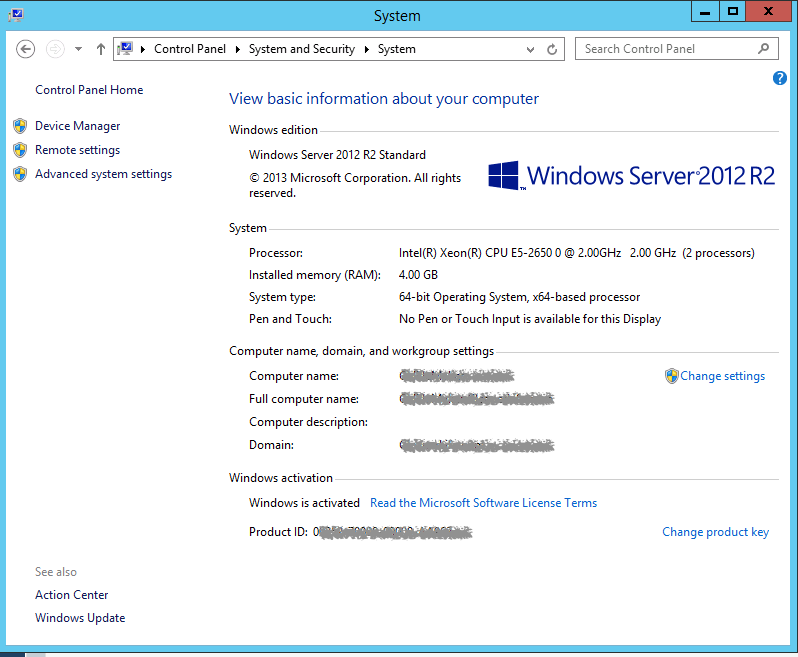Screen dimensions: 798x657
Task: Click Change settings link
Action: (x=722, y=376)
